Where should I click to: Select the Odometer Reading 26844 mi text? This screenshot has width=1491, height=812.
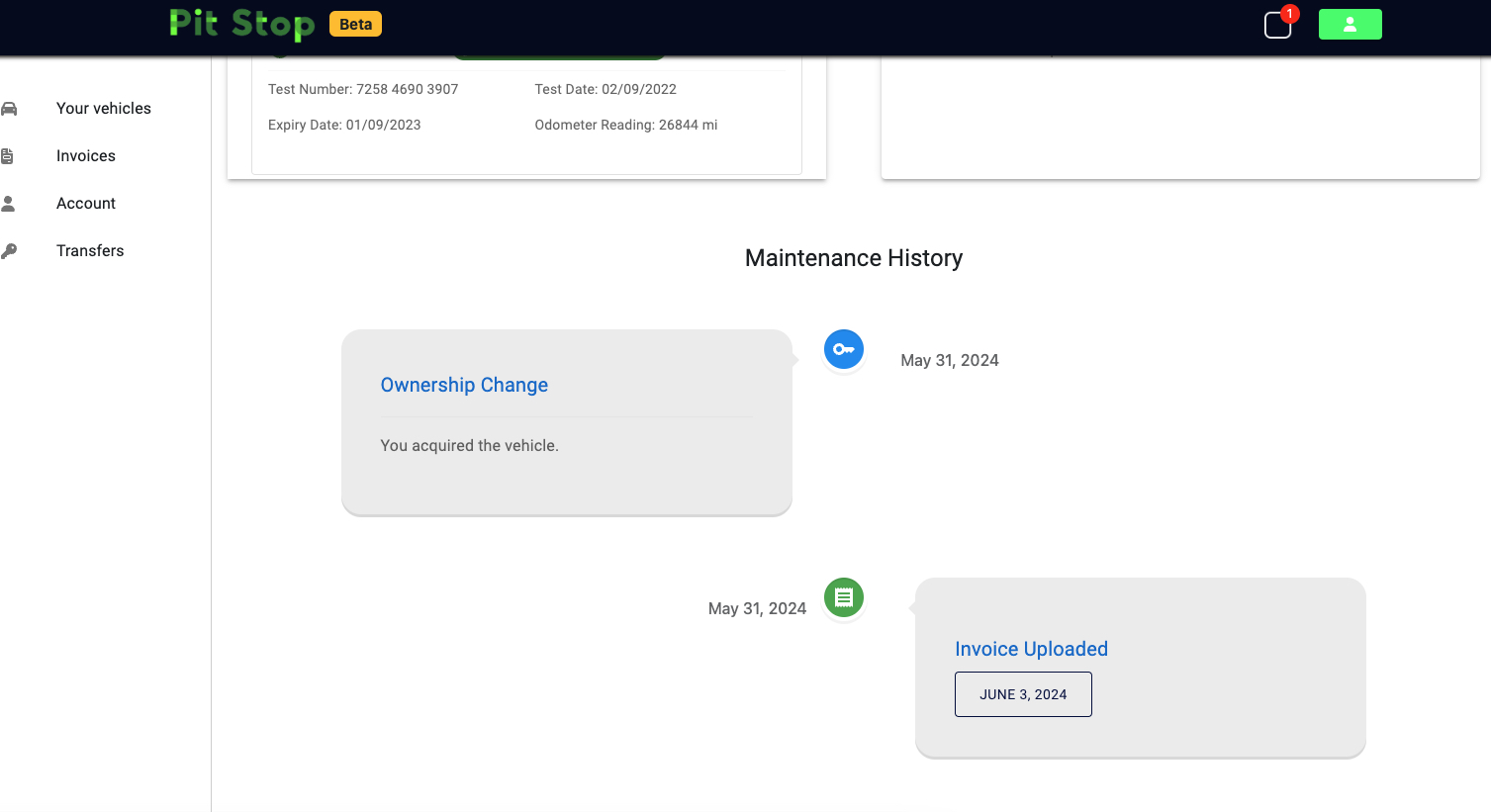click(x=626, y=125)
